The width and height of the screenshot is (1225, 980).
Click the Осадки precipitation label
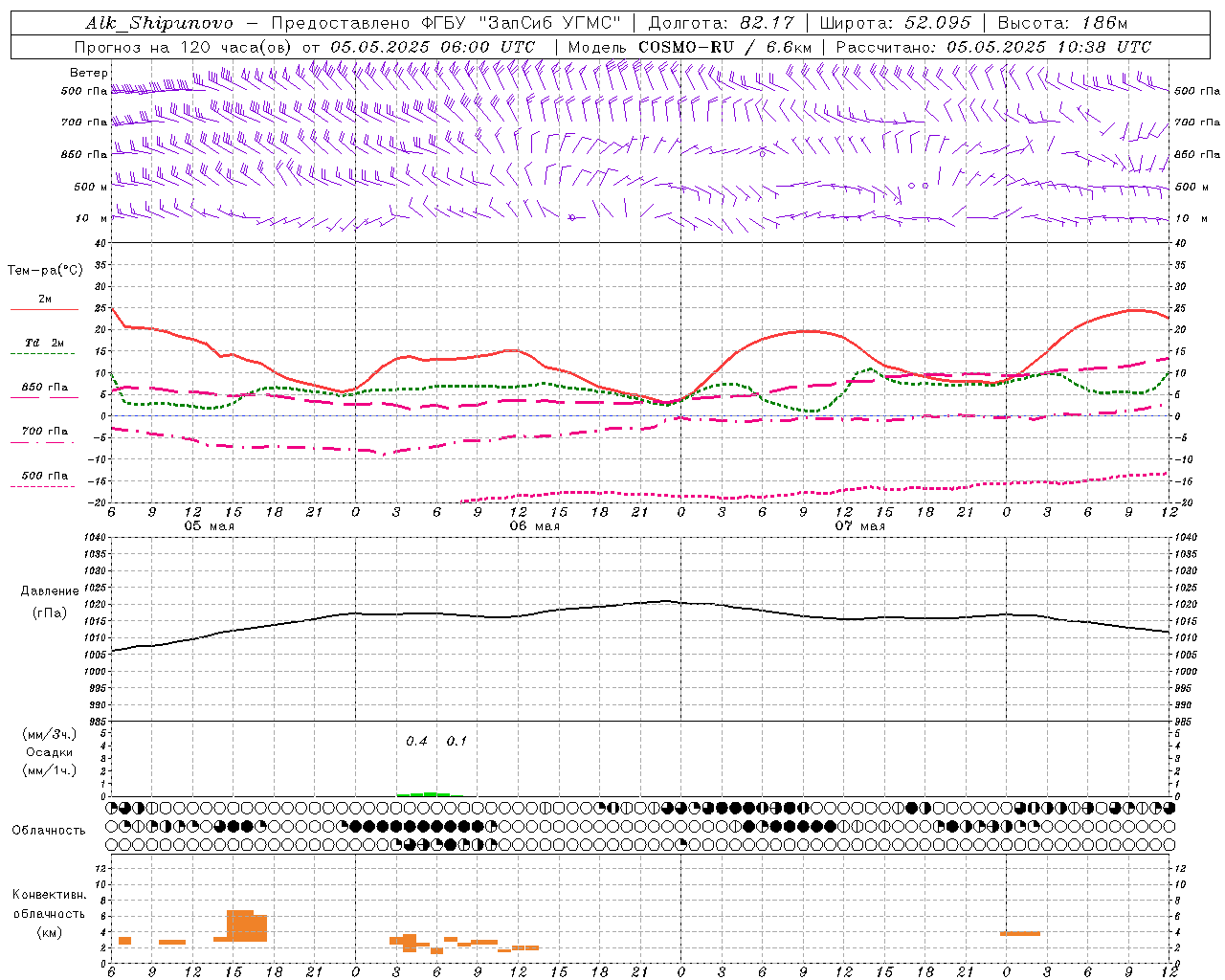coord(49,752)
